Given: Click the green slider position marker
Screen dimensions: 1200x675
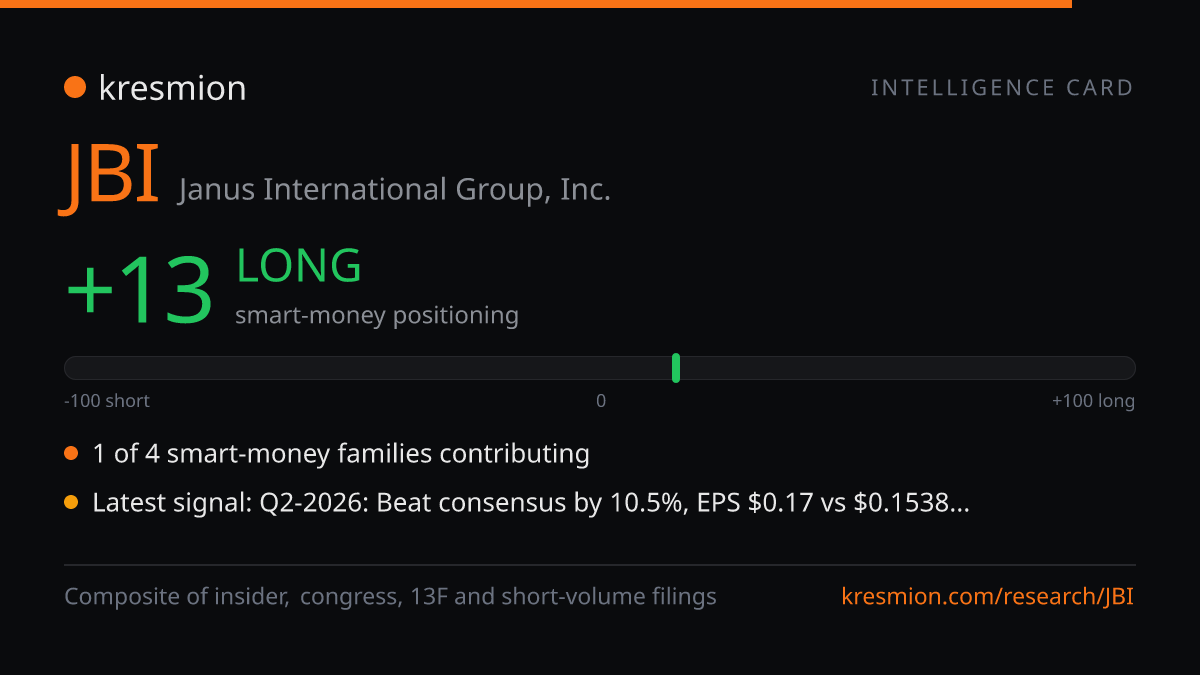Looking at the screenshot, I should pos(676,368).
